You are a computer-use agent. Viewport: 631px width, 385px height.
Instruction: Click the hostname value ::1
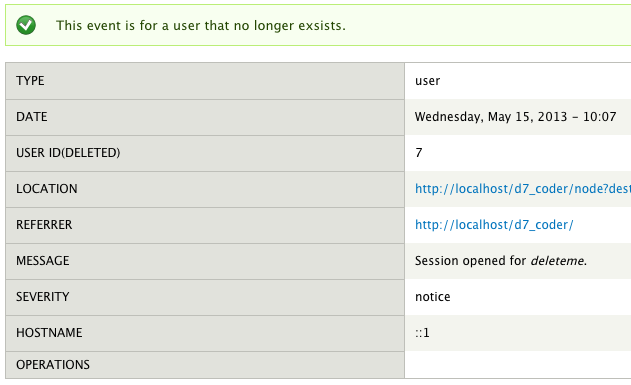pyautogui.click(x=423, y=333)
